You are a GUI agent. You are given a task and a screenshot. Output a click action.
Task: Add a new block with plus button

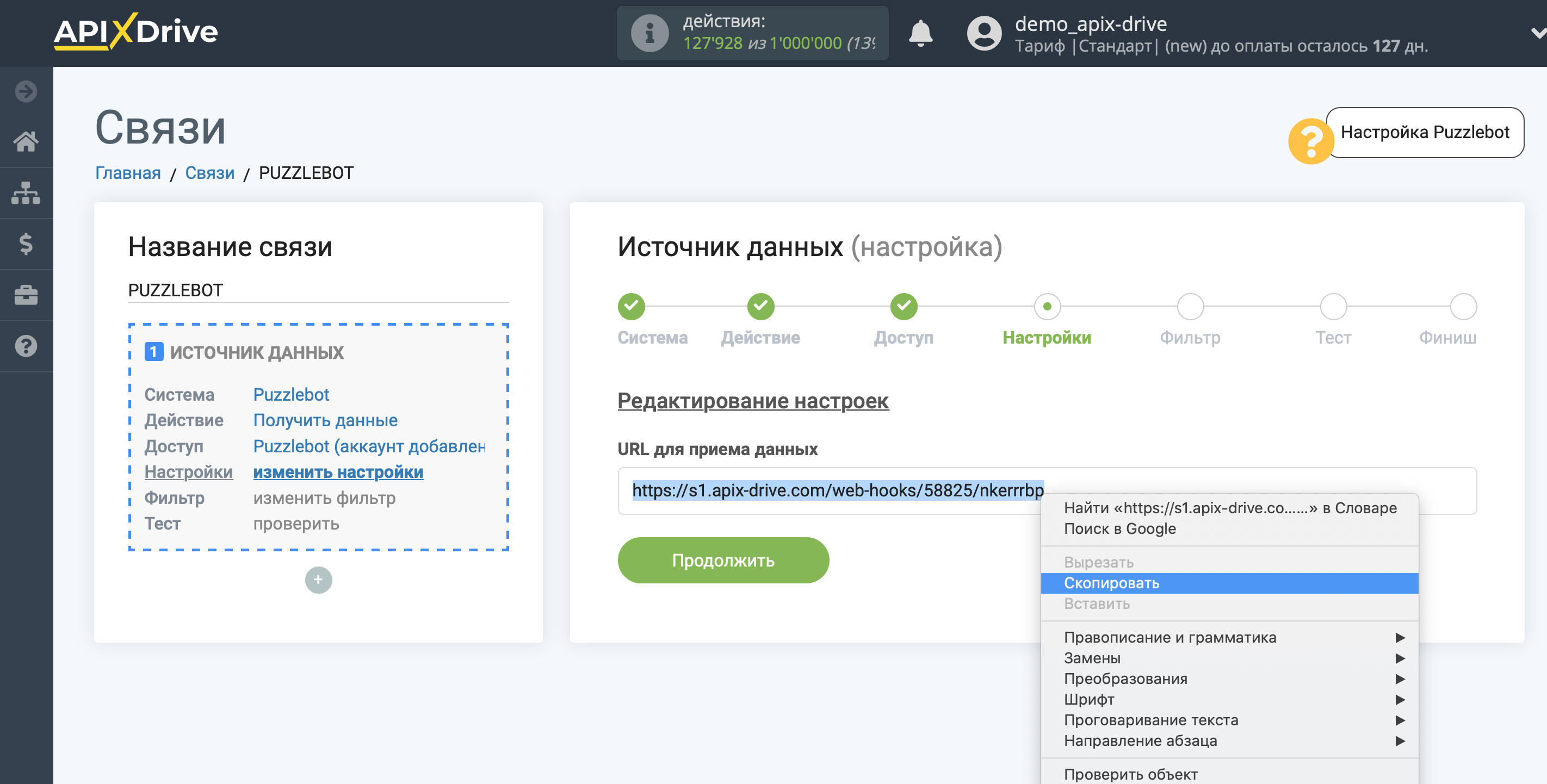click(318, 579)
